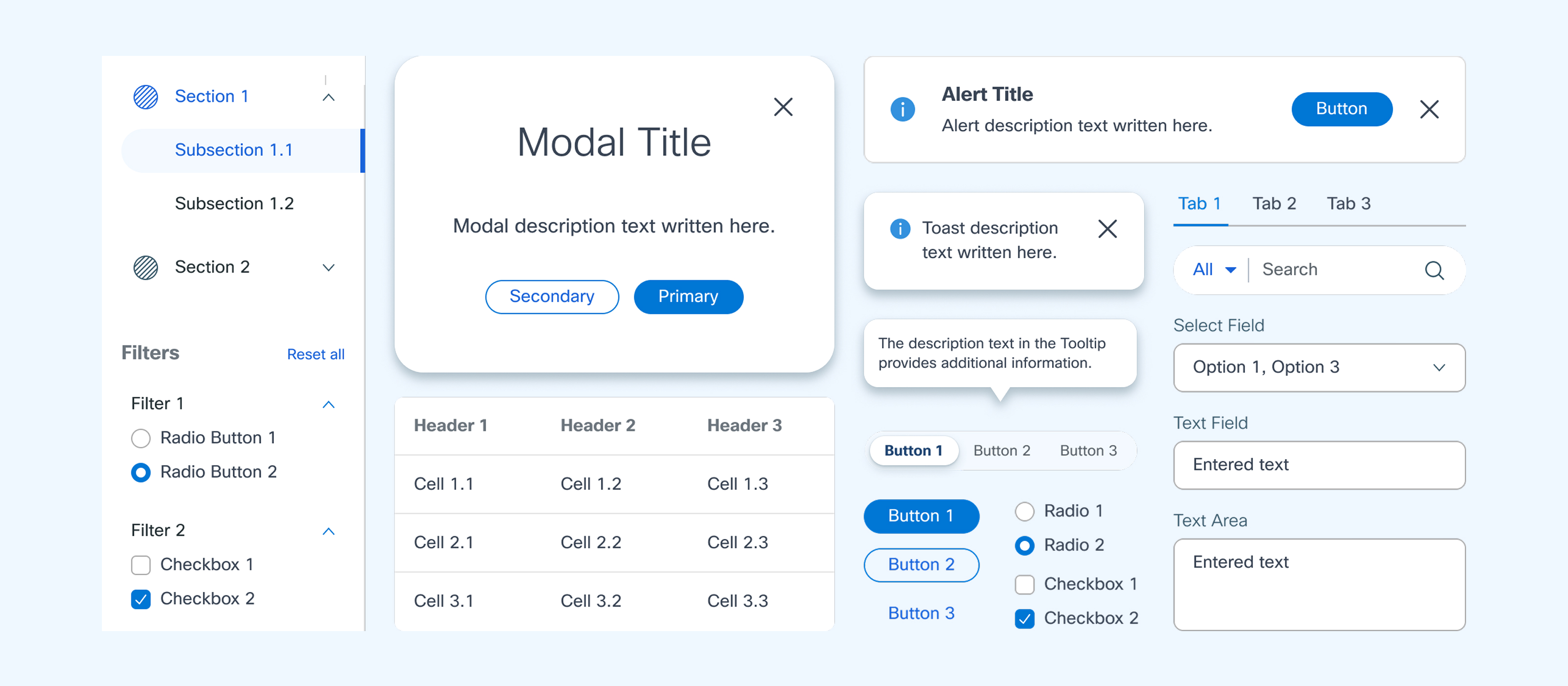Viewport: 1568px width, 686px height.
Task: Select Radio Button 1 under Filter 1
Action: 141,438
